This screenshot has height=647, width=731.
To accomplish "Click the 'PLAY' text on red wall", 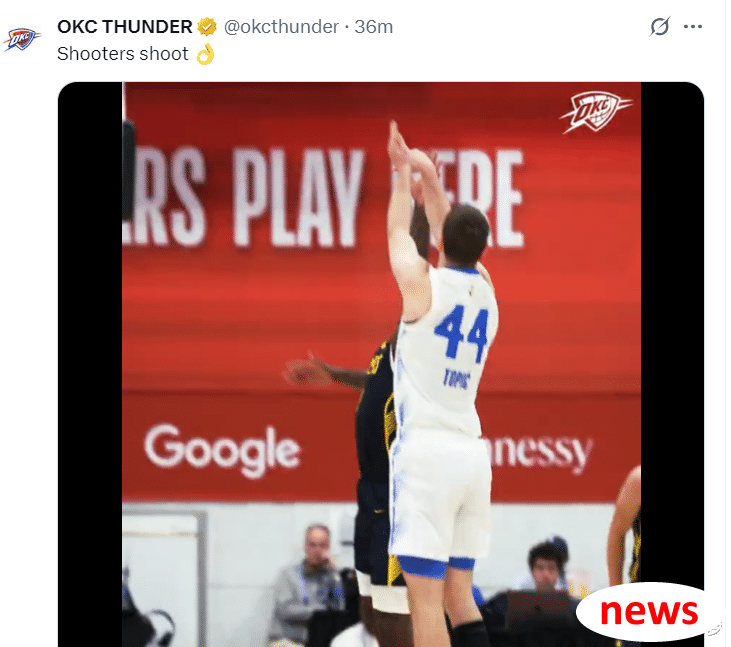I will [299, 198].
